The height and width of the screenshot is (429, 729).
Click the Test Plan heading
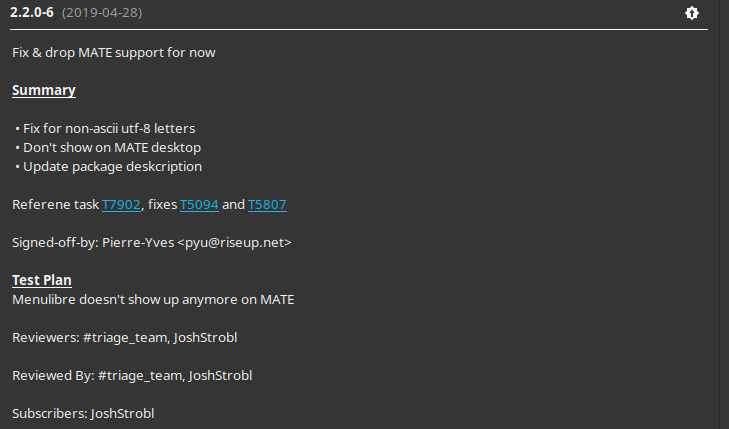(41, 280)
